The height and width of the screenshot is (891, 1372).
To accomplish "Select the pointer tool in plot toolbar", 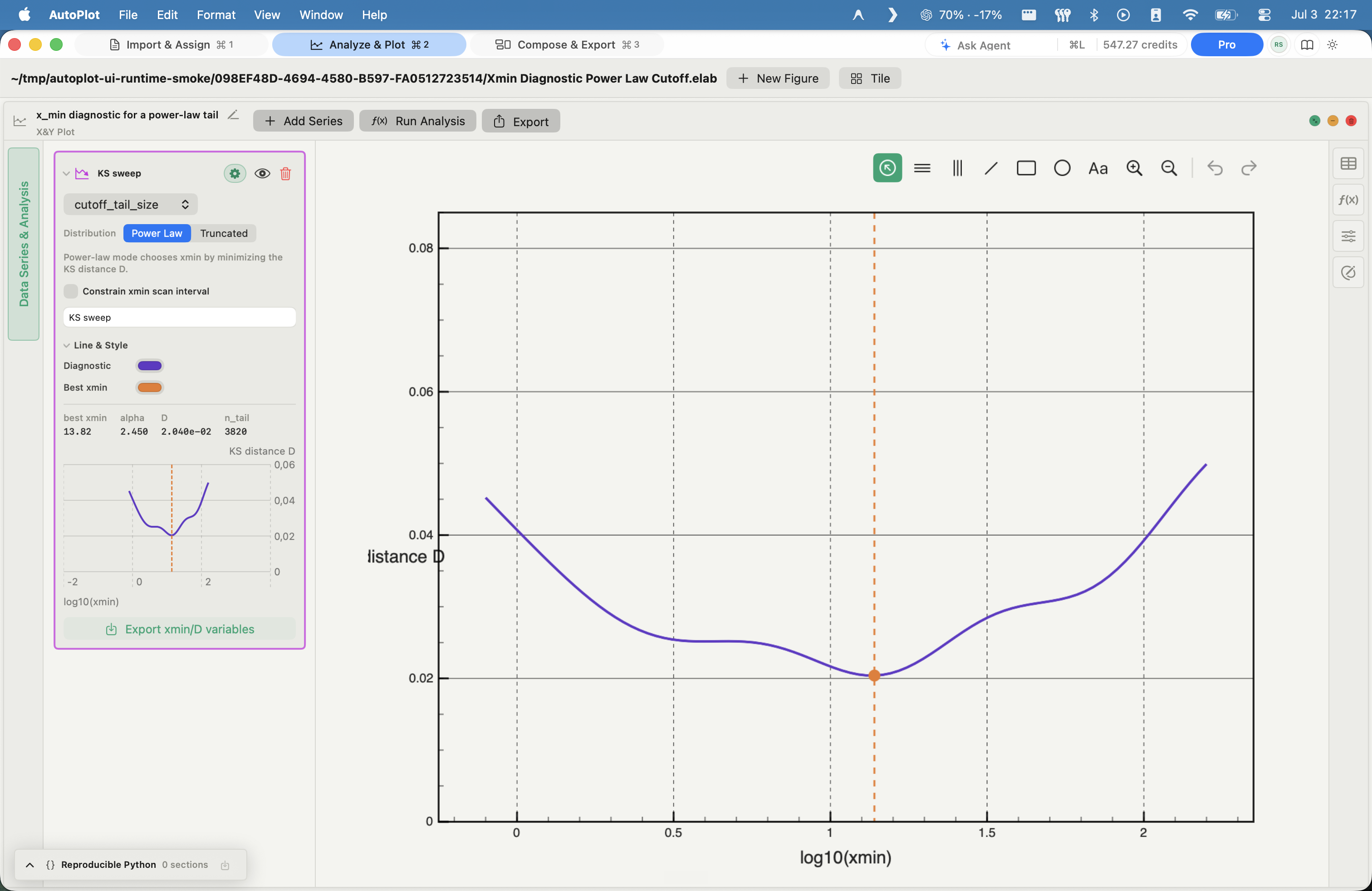I will click(x=887, y=168).
